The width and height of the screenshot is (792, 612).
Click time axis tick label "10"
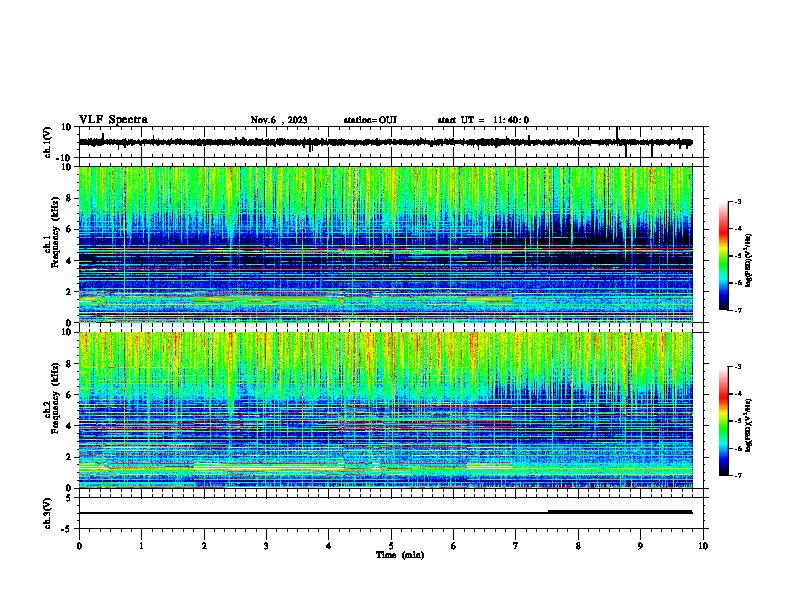click(x=703, y=546)
